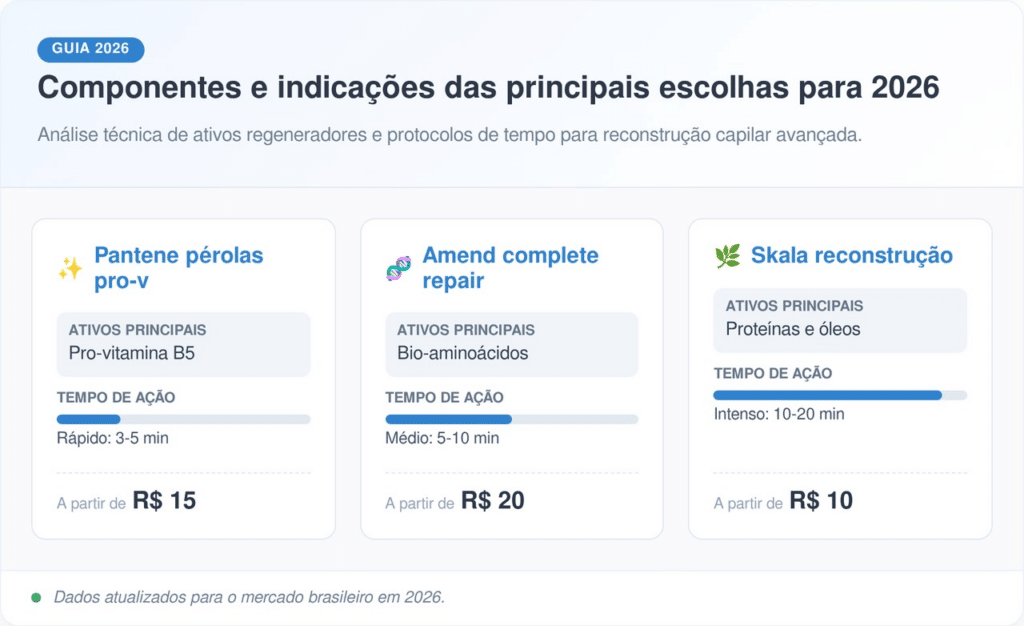1024x626 pixels.
Task: Open the Pantene pérolas pro-v title
Action: pyautogui.click(x=179, y=268)
